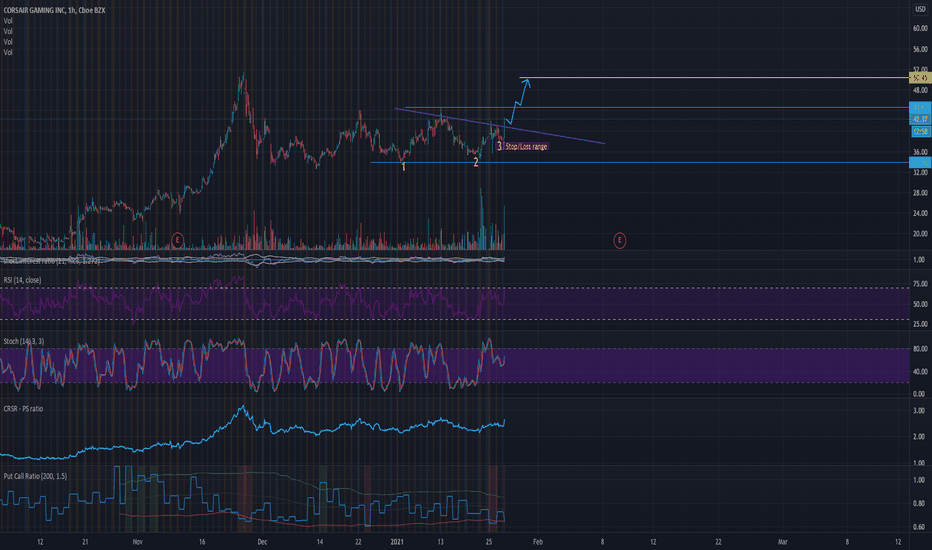Click the 48.00 price axis value
The height and width of the screenshot is (550, 932).
click(920, 90)
